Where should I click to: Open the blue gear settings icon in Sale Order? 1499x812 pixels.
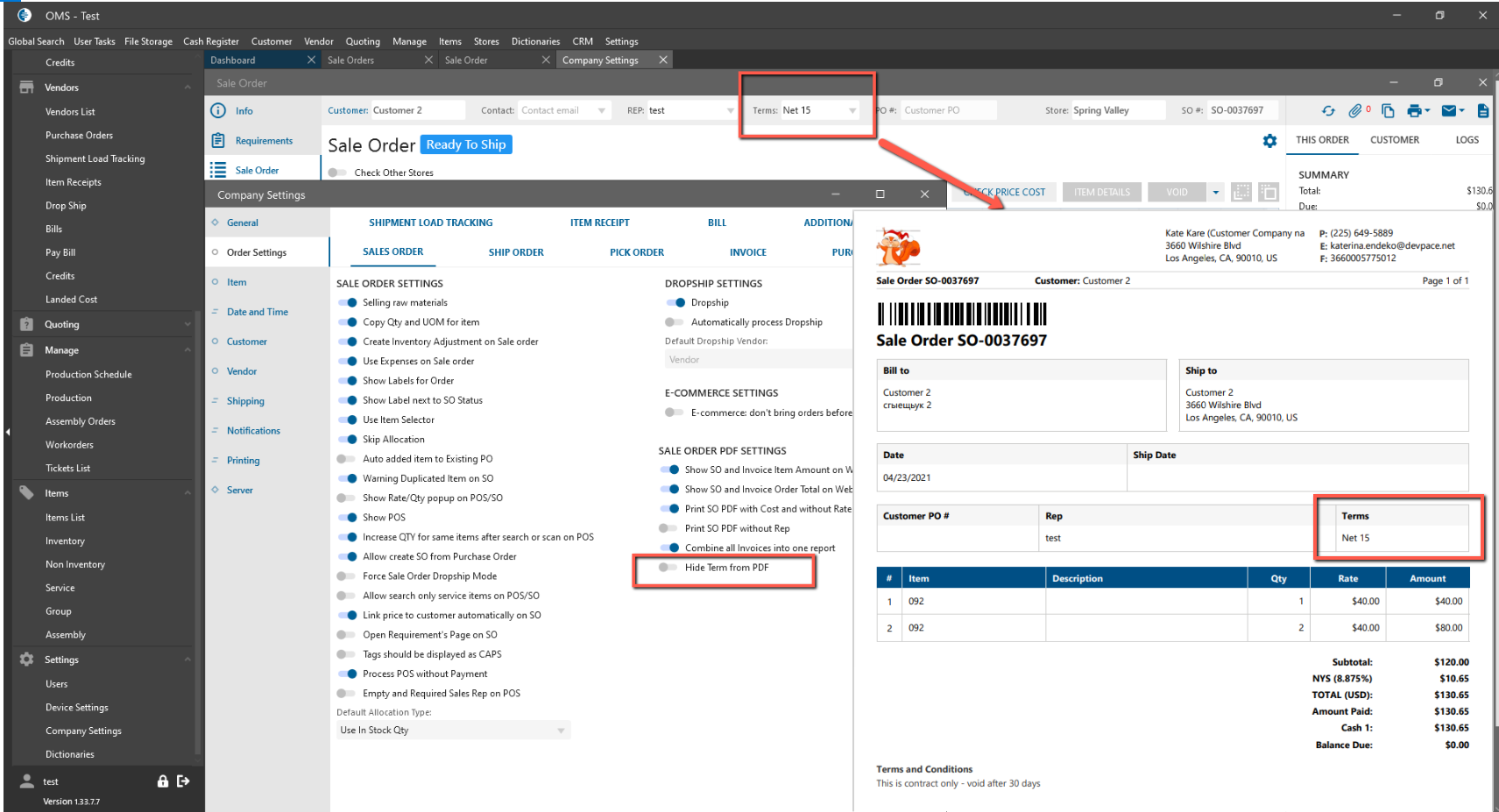[x=1269, y=141]
